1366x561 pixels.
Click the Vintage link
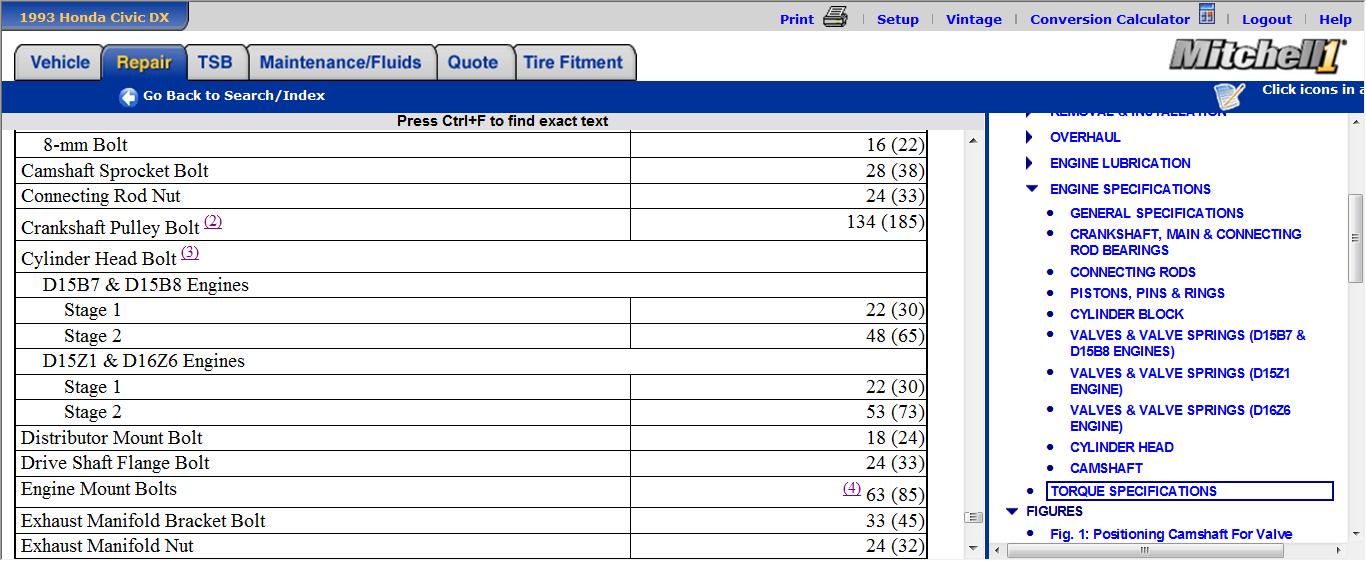pos(974,19)
